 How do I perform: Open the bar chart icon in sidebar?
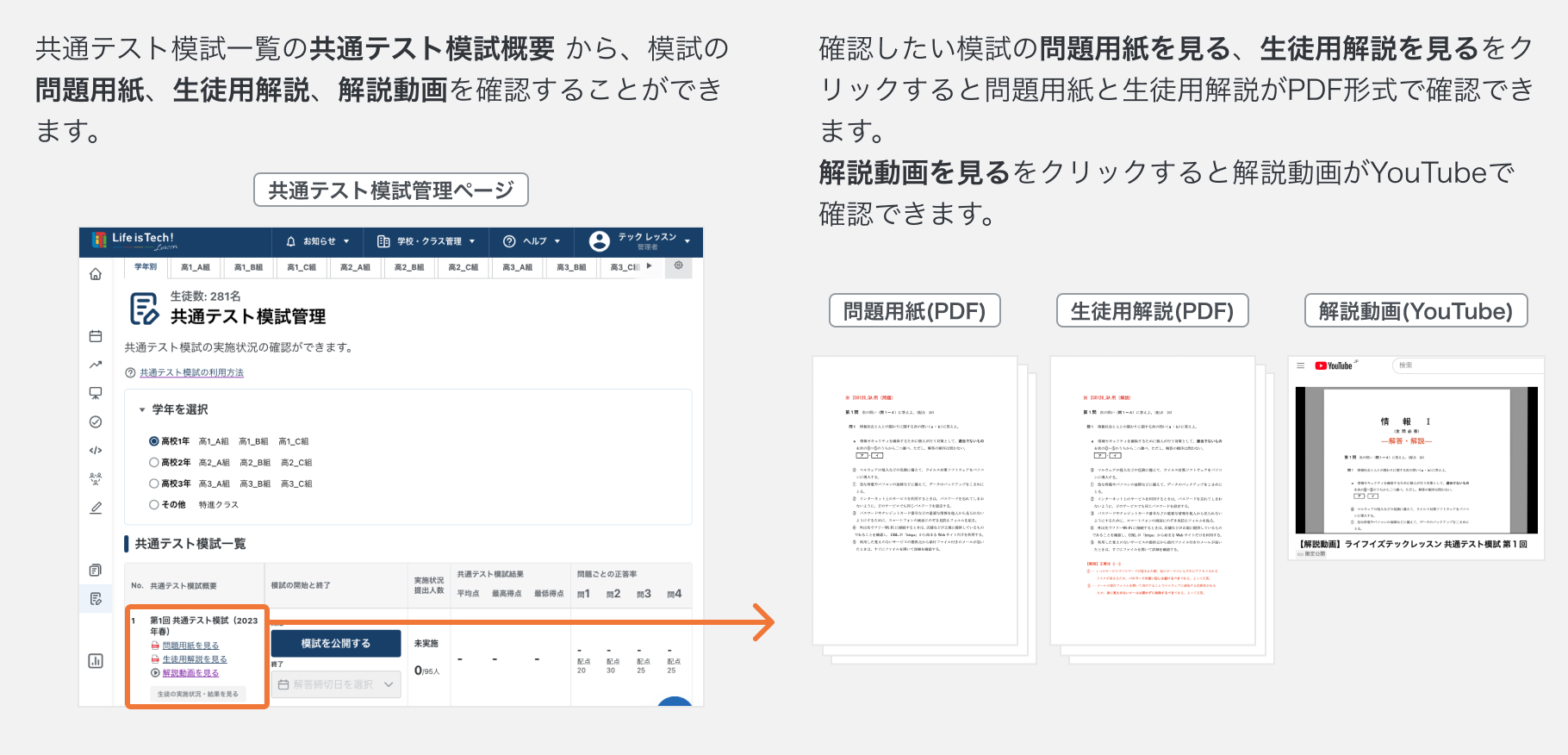(96, 661)
